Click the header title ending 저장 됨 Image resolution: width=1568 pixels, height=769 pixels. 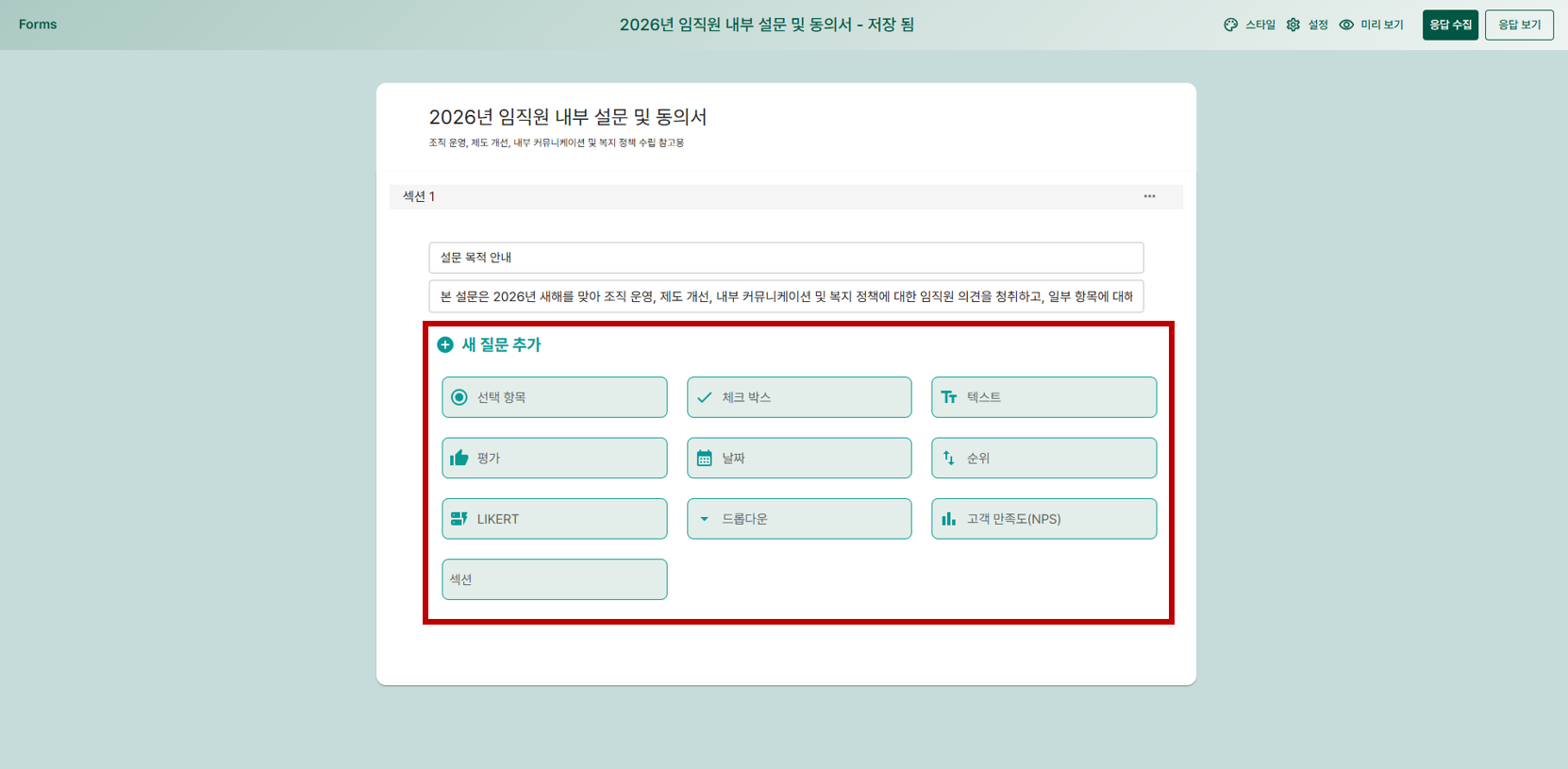point(767,25)
